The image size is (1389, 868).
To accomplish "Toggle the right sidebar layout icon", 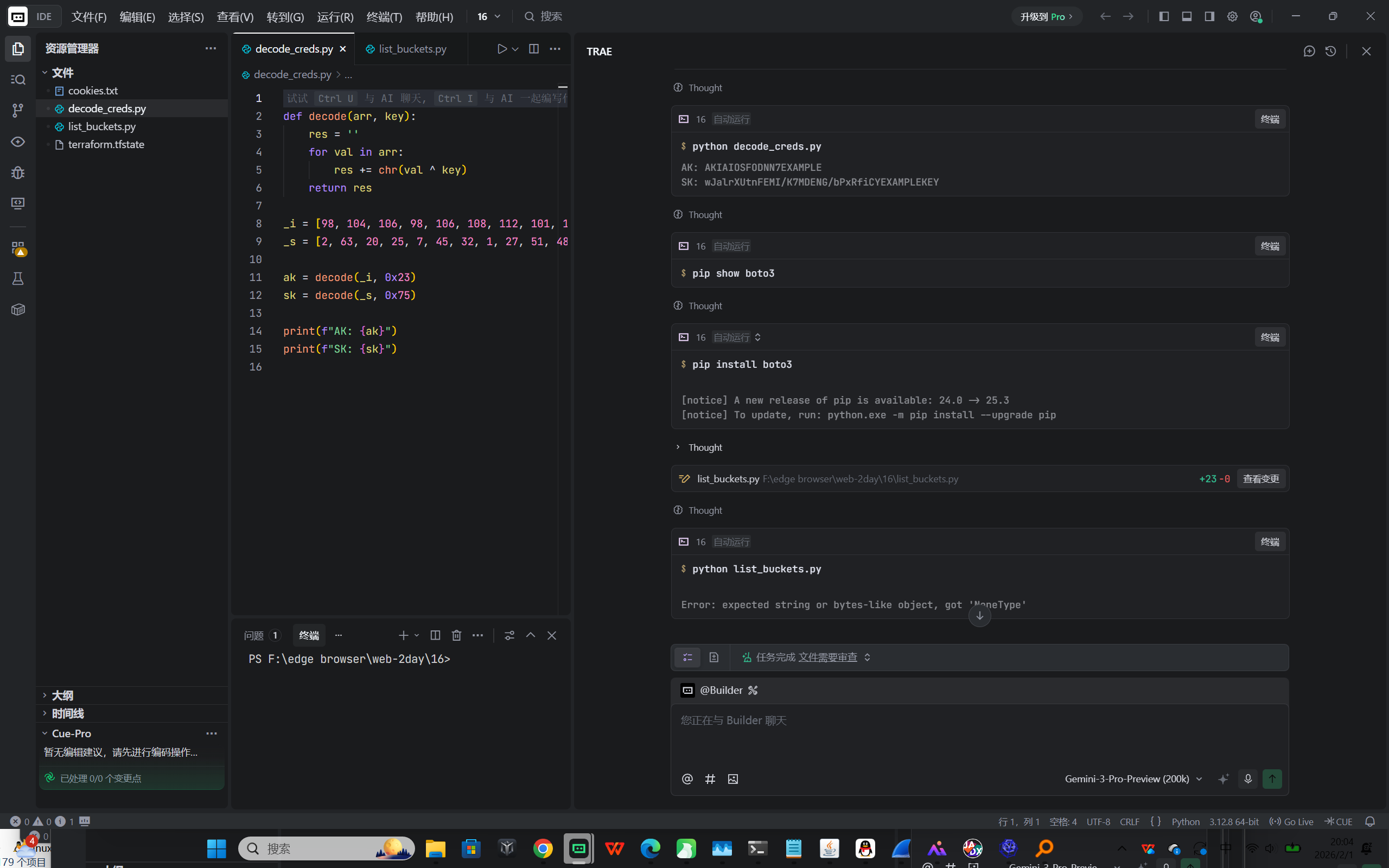I will (x=1209, y=17).
